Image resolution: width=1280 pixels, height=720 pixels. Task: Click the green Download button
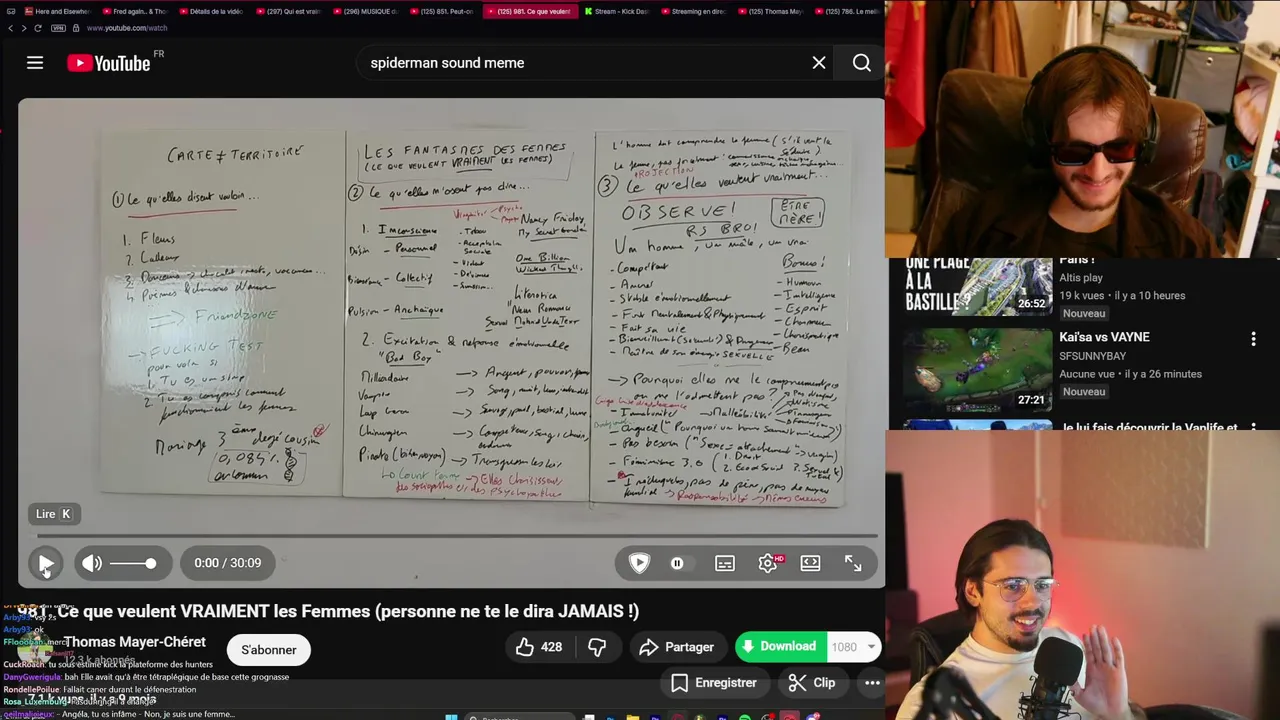779,647
